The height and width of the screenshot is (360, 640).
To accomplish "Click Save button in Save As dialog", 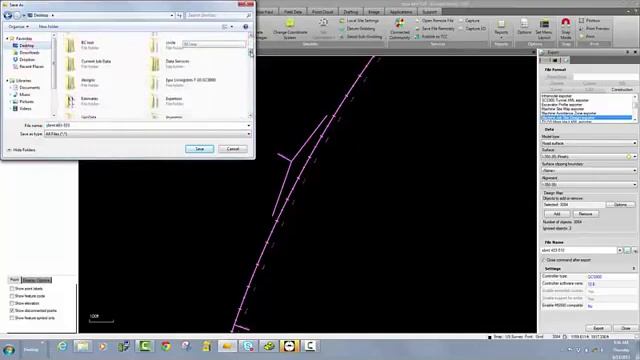I will click(x=199, y=149).
